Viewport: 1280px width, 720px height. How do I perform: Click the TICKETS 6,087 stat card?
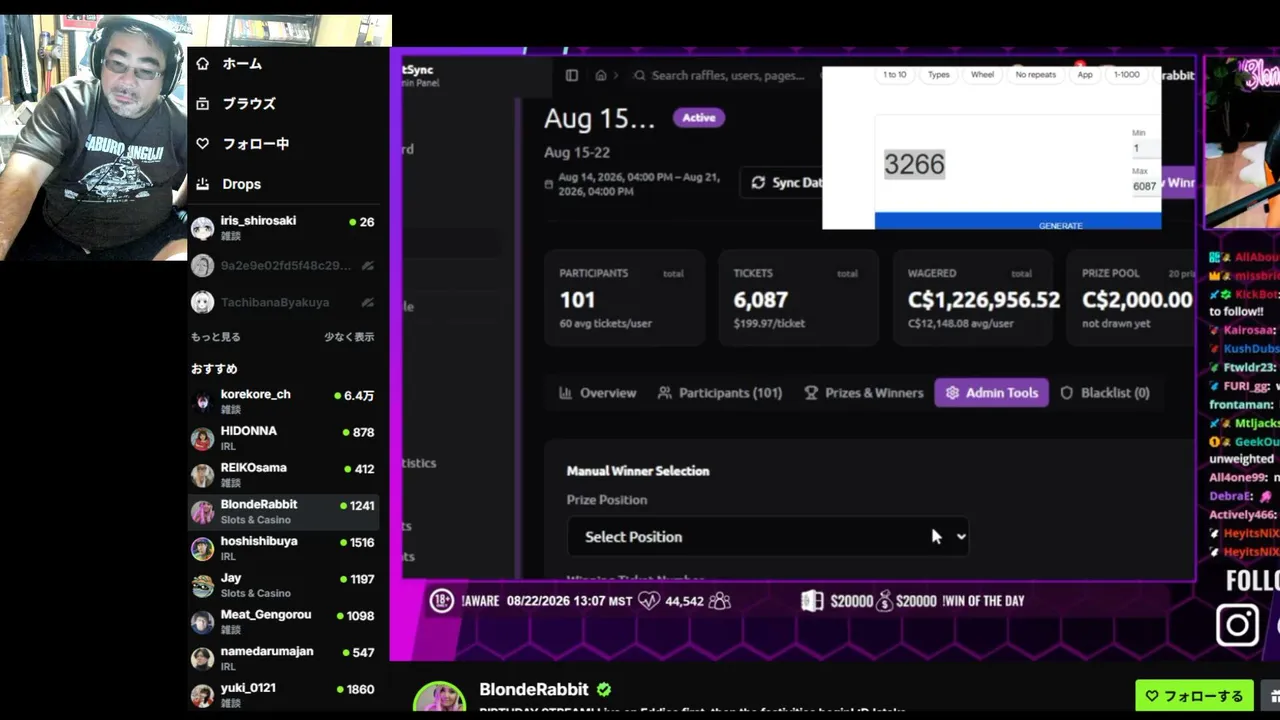point(798,298)
